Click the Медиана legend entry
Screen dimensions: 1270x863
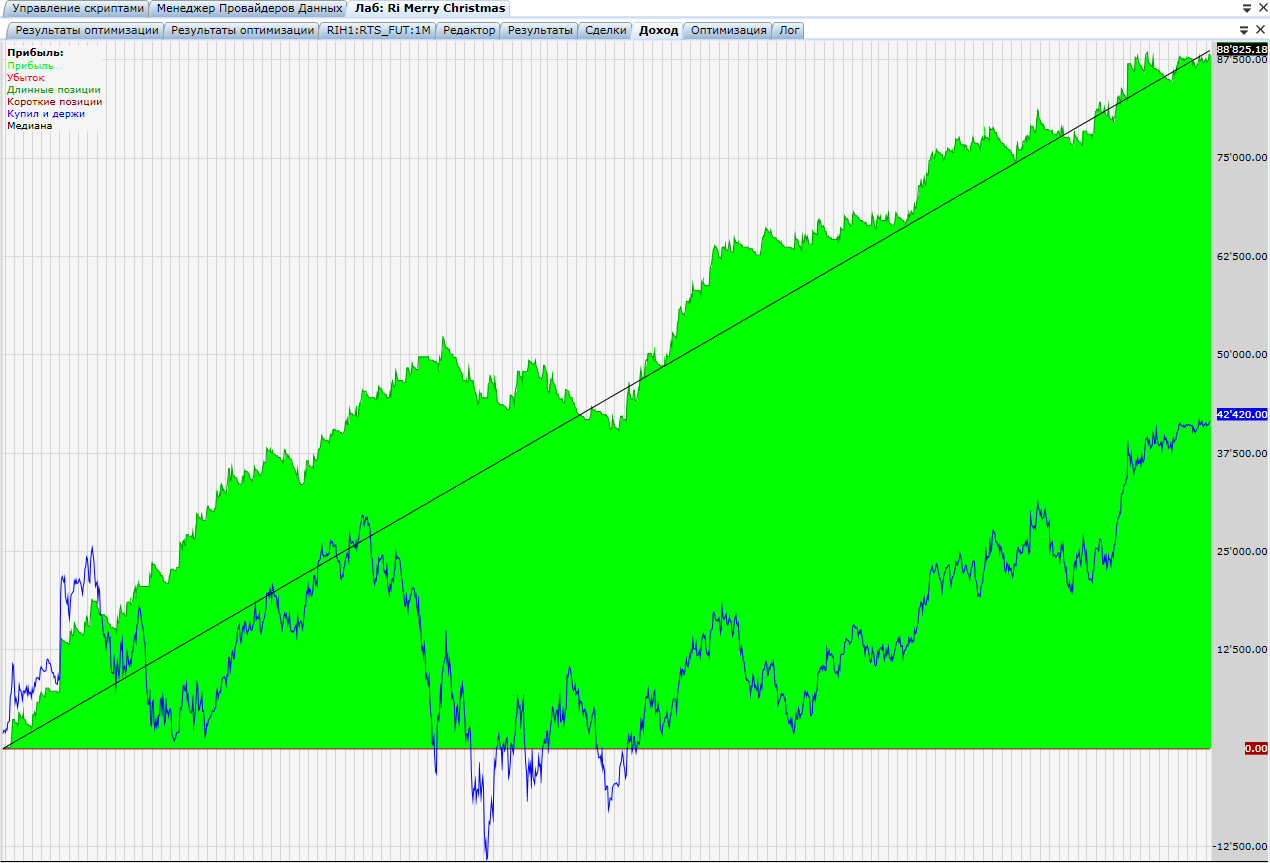pos(29,125)
